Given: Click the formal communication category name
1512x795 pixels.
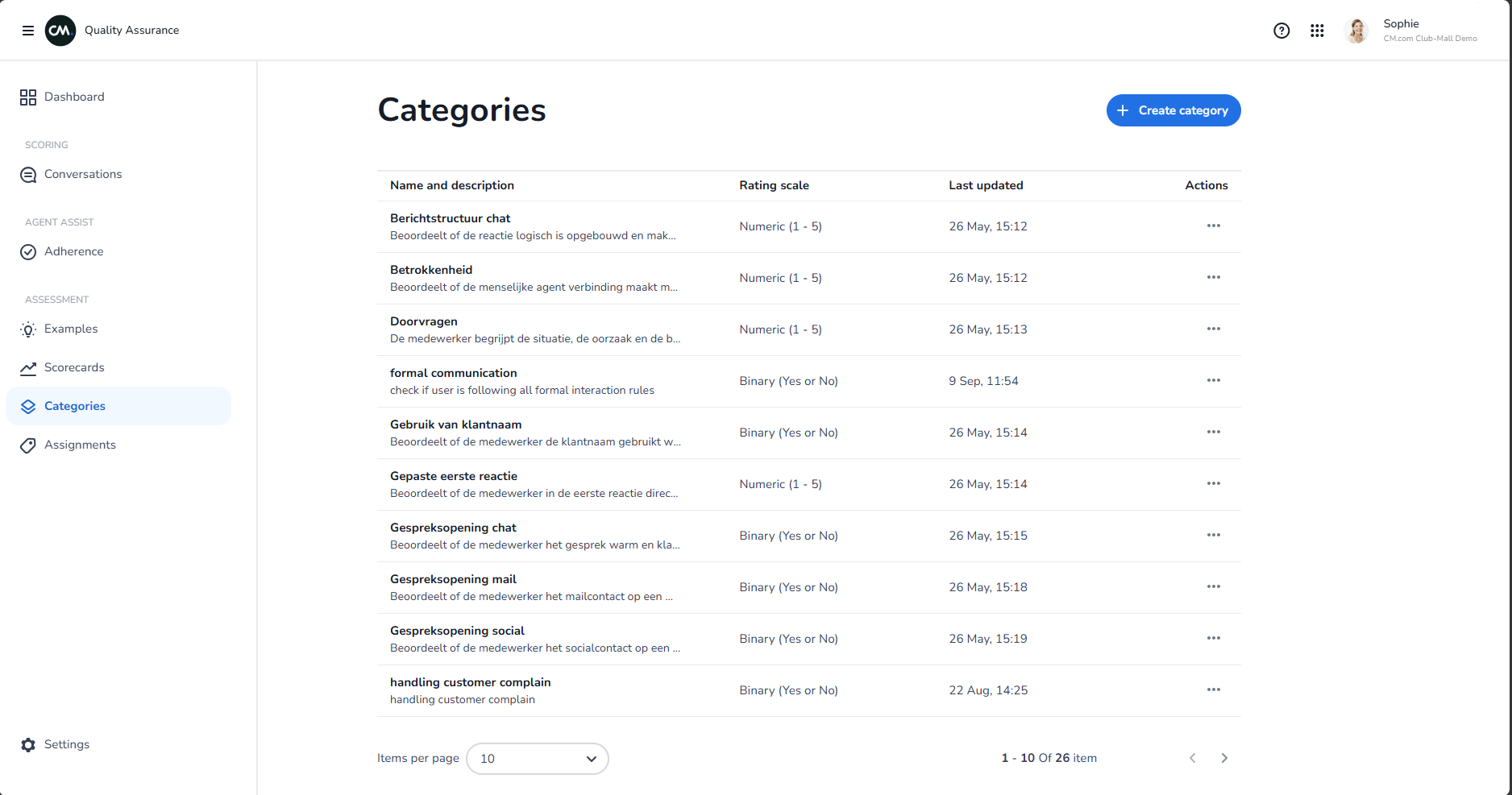Looking at the screenshot, I should point(454,373).
